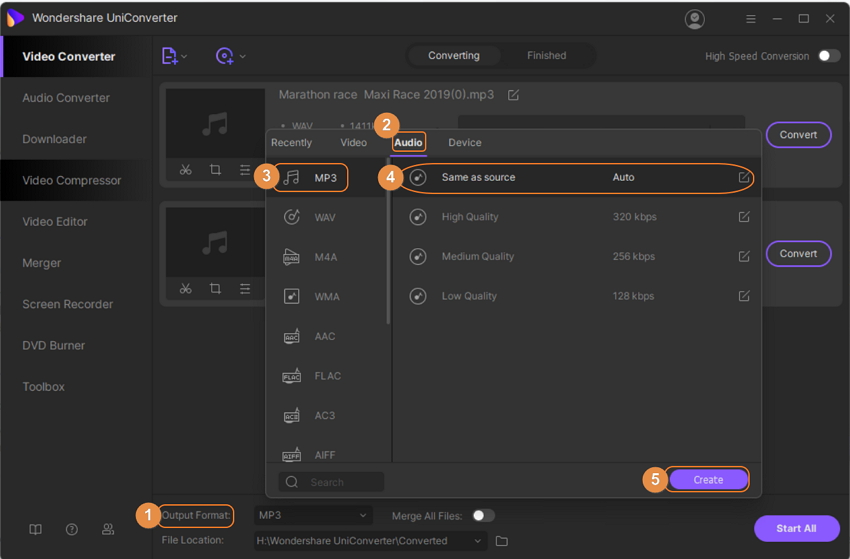Switch to the Finished tab
Screen dimensions: 850x559
click(546, 56)
